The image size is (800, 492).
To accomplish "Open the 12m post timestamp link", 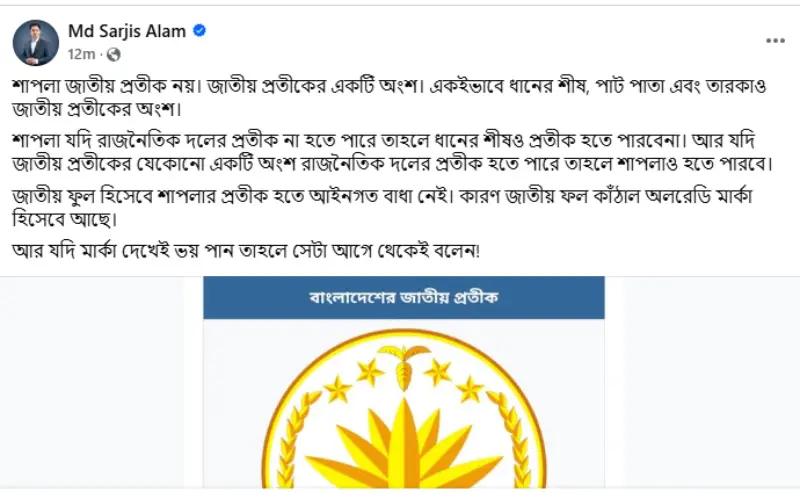I will point(81,54).
